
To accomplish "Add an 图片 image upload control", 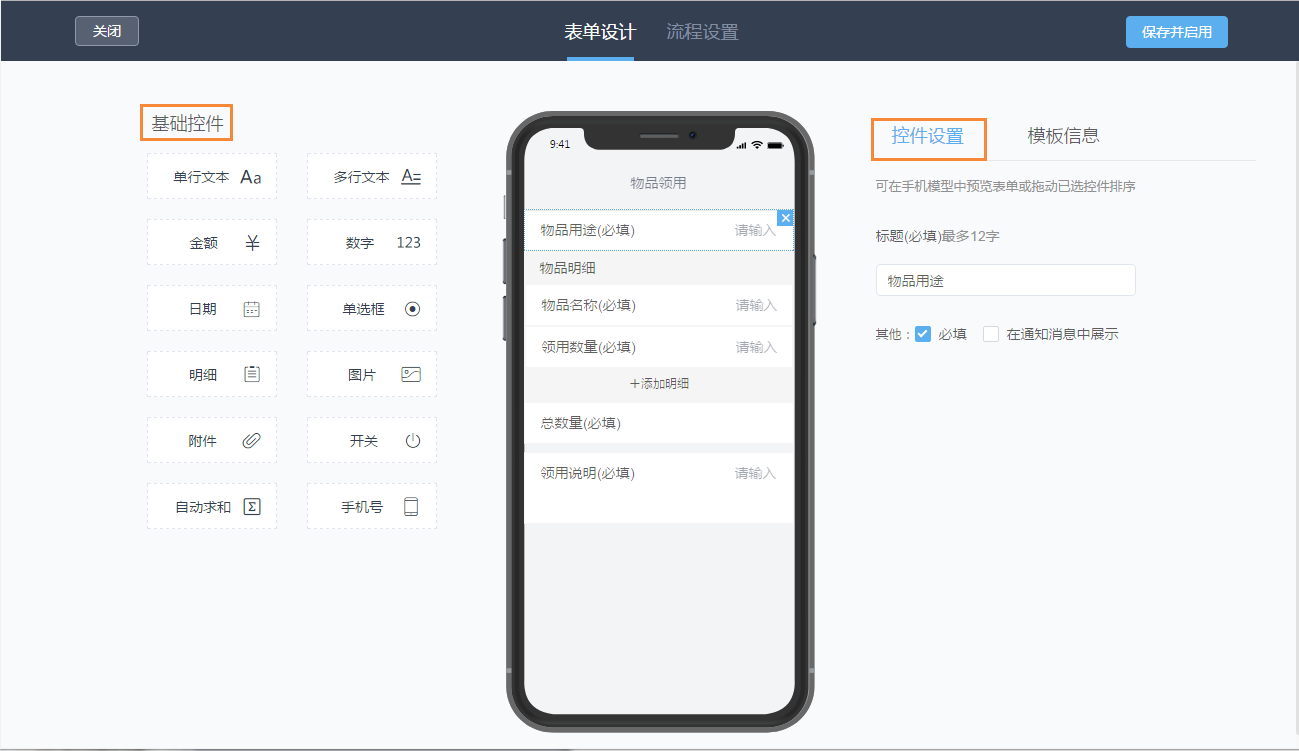I will 371,374.
